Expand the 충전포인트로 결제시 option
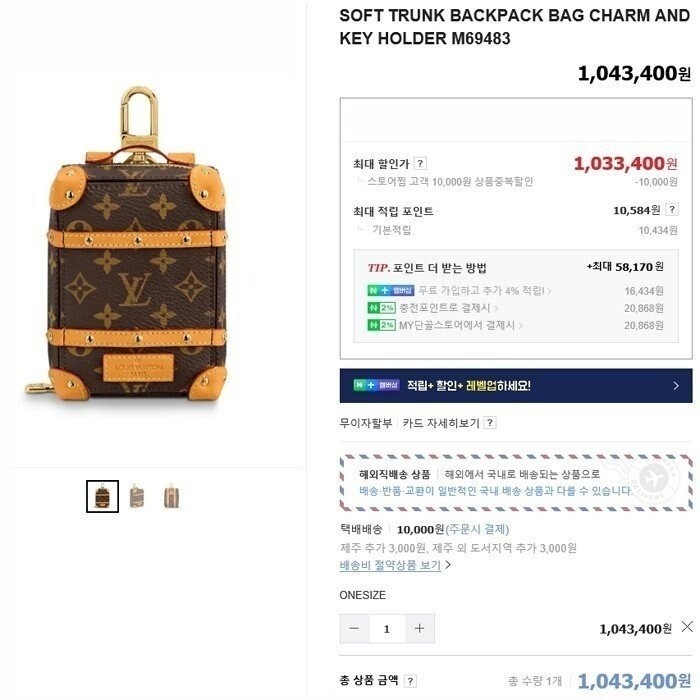Image resolution: width=700 pixels, height=700 pixels. 449,308
